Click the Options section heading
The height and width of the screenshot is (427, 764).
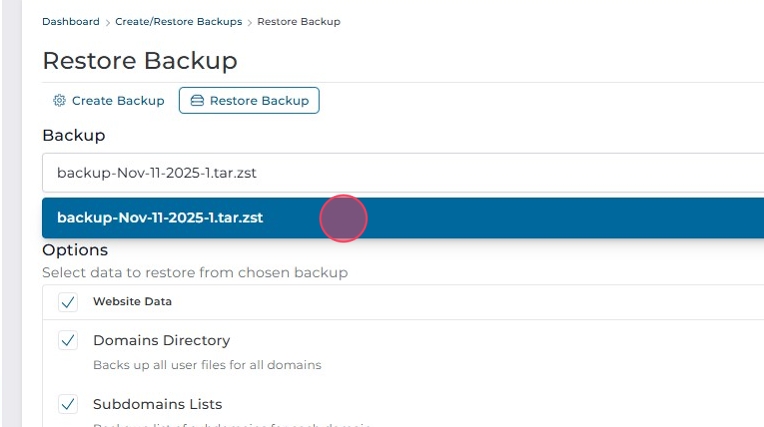(x=75, y=250)
